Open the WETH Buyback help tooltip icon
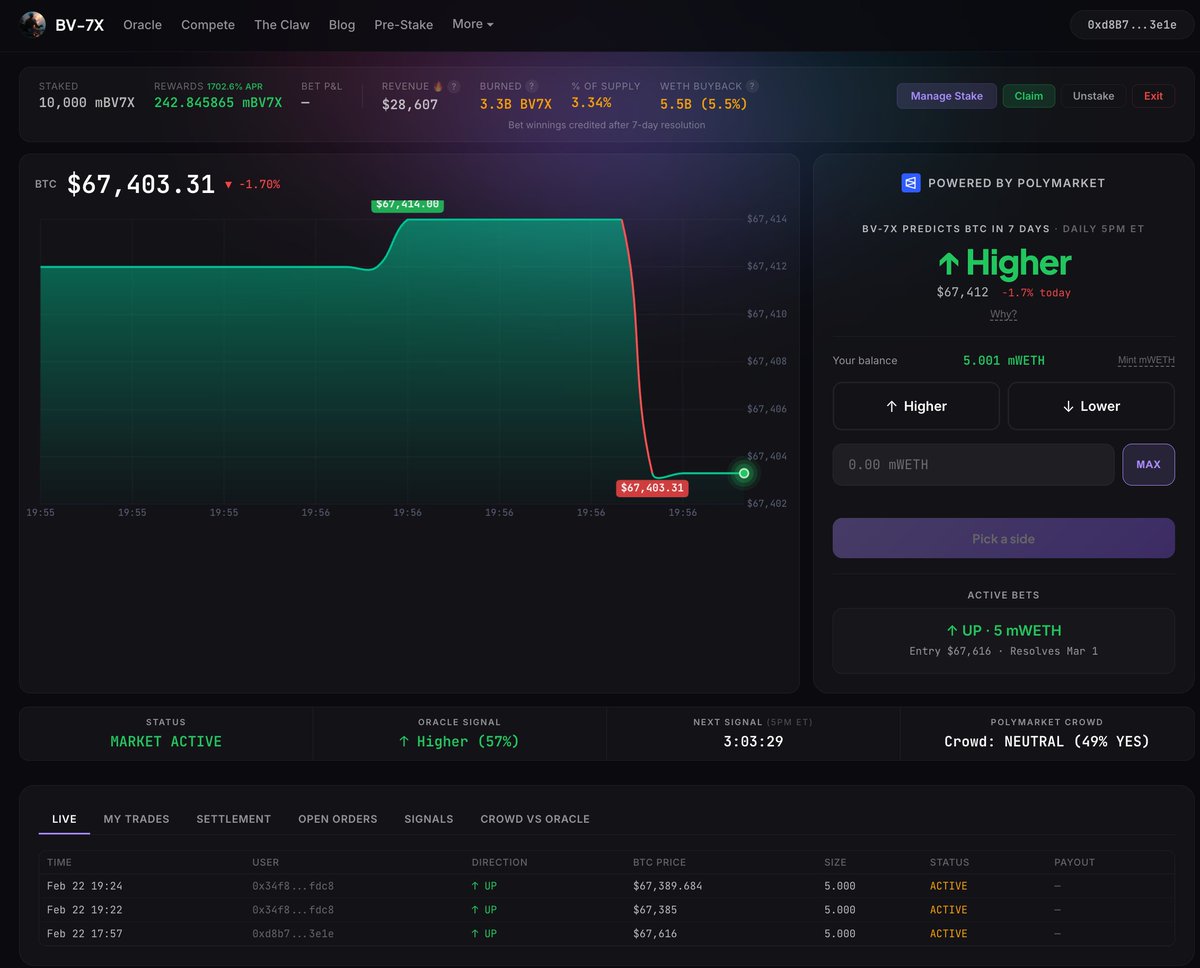The width and height of the screenshot is (1200, 968). [x=752, y=86]
